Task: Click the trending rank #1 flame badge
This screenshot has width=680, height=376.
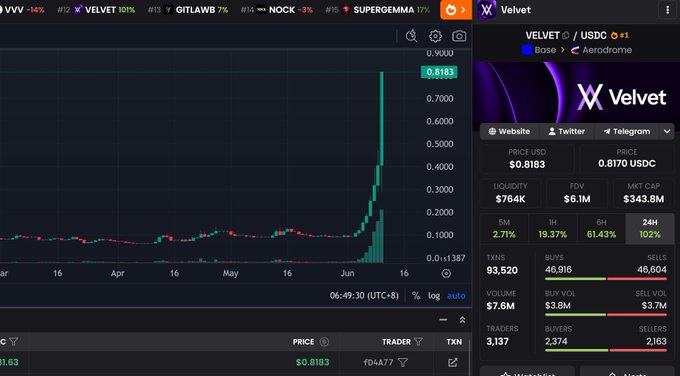Action: (x=620, y=36)
